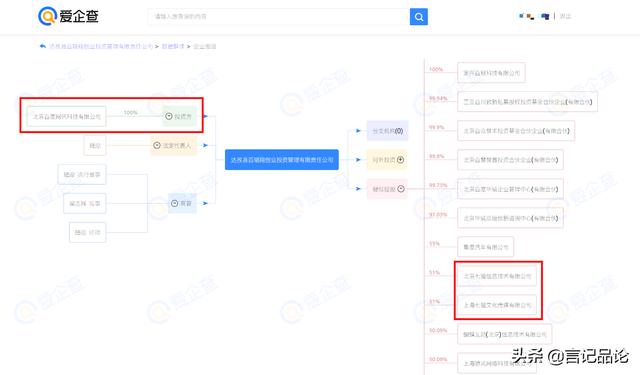640x375 pixels.
Task: Open the subsidiary with 50.09% stake
Action: pyautogui.click(x=504, y=334)
